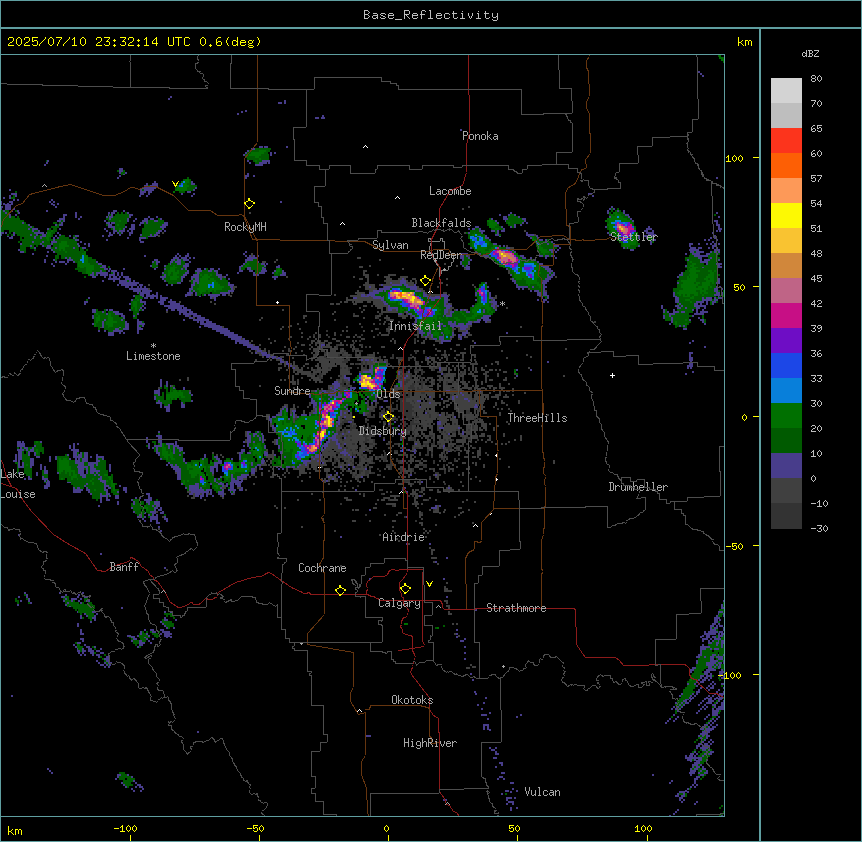Click the white plus marker north of Drumheller

point(612,375)
